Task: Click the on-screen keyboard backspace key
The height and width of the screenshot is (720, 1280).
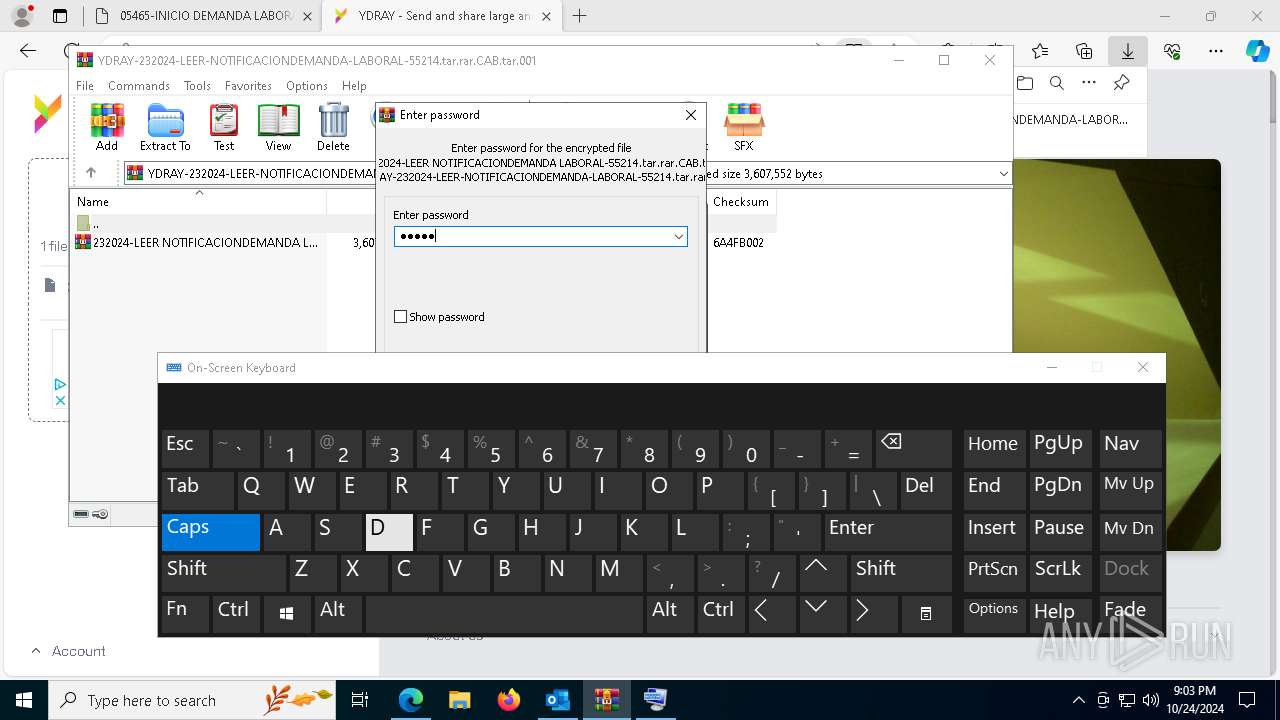Action: pyautogui.click(x=913, y=449)
